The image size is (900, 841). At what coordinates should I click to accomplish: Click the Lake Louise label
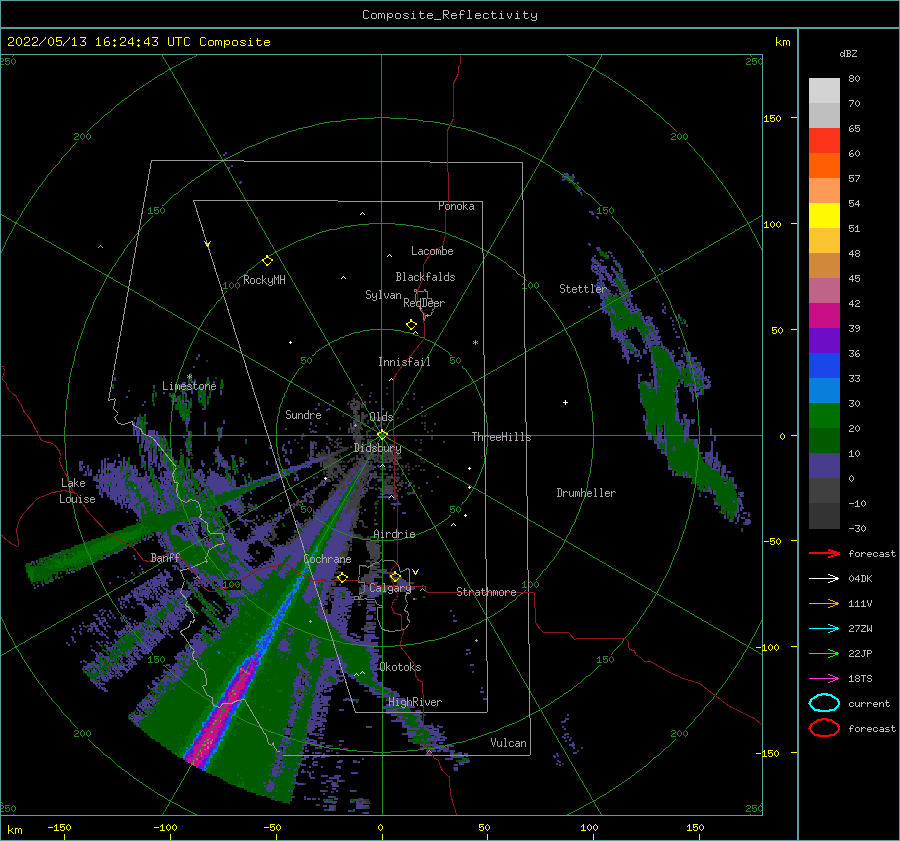77,491
